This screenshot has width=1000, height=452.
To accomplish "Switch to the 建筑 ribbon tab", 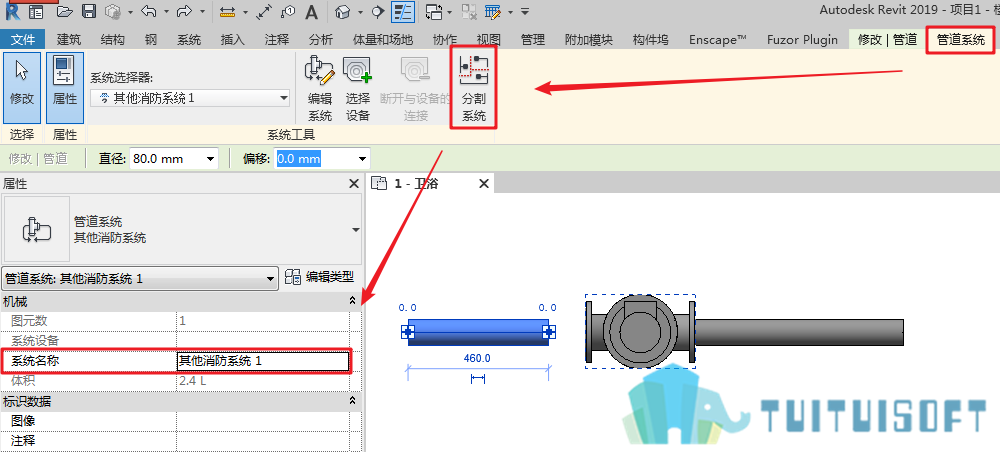I will 69,40.
